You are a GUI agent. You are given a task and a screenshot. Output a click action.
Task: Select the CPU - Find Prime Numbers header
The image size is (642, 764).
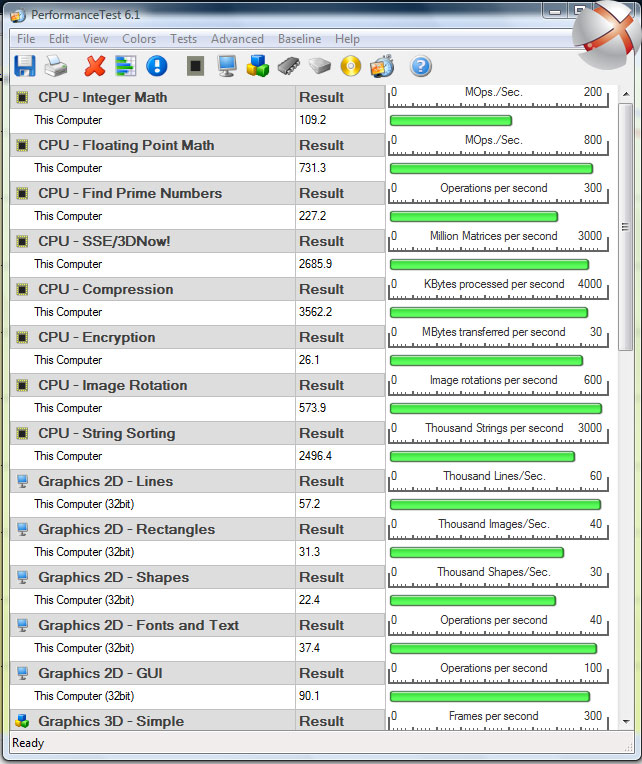tap(197, 193)
